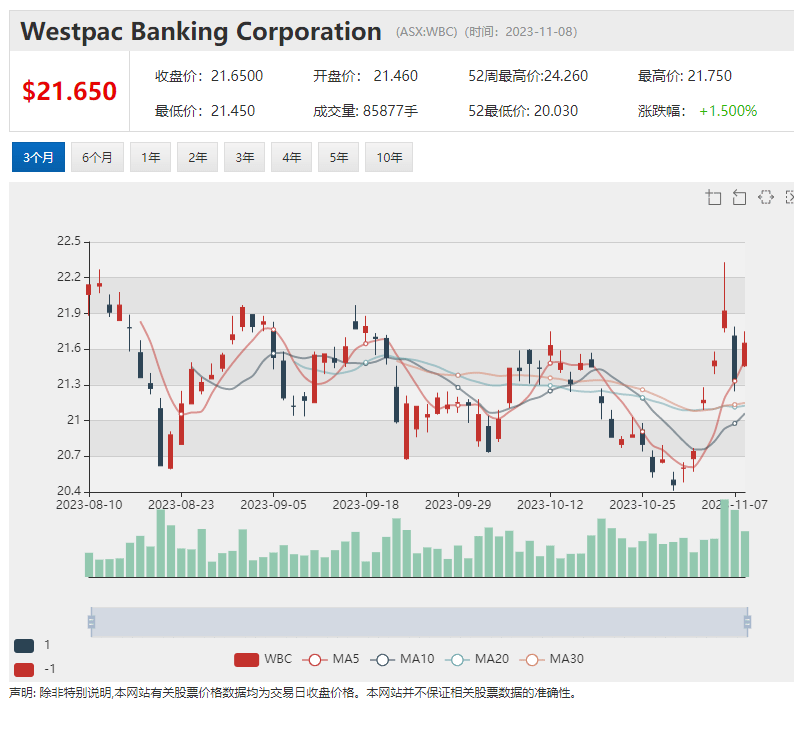Open the 5年 chart period

pos(338,157)
